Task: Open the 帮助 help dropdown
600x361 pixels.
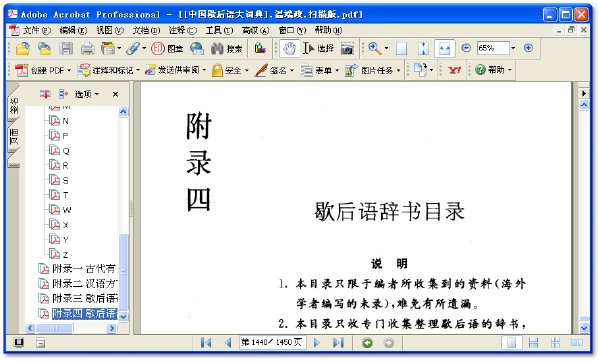Action: (493, 70)
